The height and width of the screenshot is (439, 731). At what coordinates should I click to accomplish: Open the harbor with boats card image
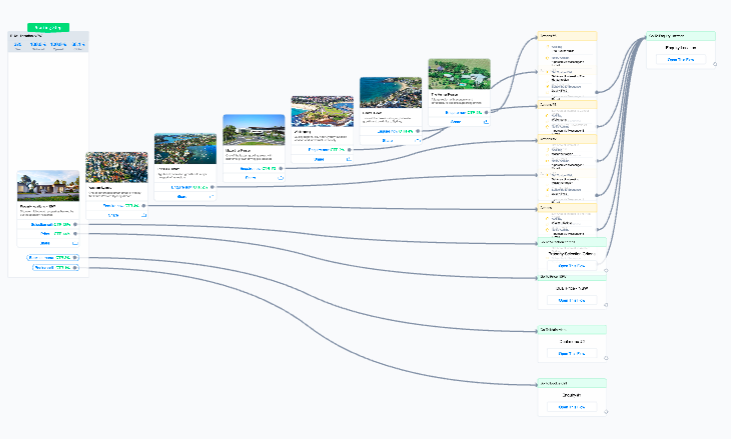(185, 148)
